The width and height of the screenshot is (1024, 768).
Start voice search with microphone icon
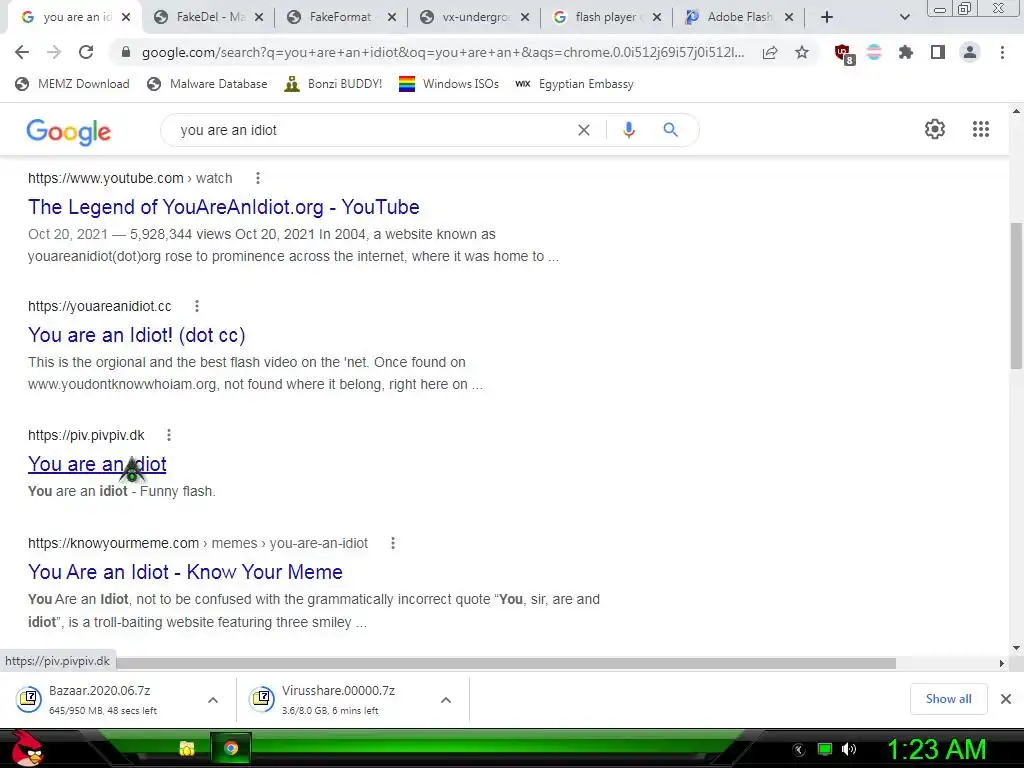click(628, 130)
